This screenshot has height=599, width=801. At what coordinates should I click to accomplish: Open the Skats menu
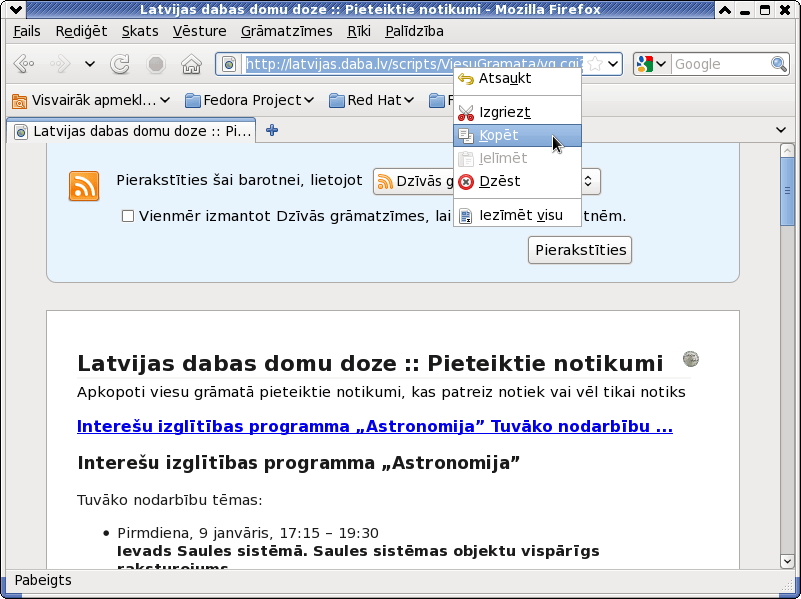pos(140,31)
